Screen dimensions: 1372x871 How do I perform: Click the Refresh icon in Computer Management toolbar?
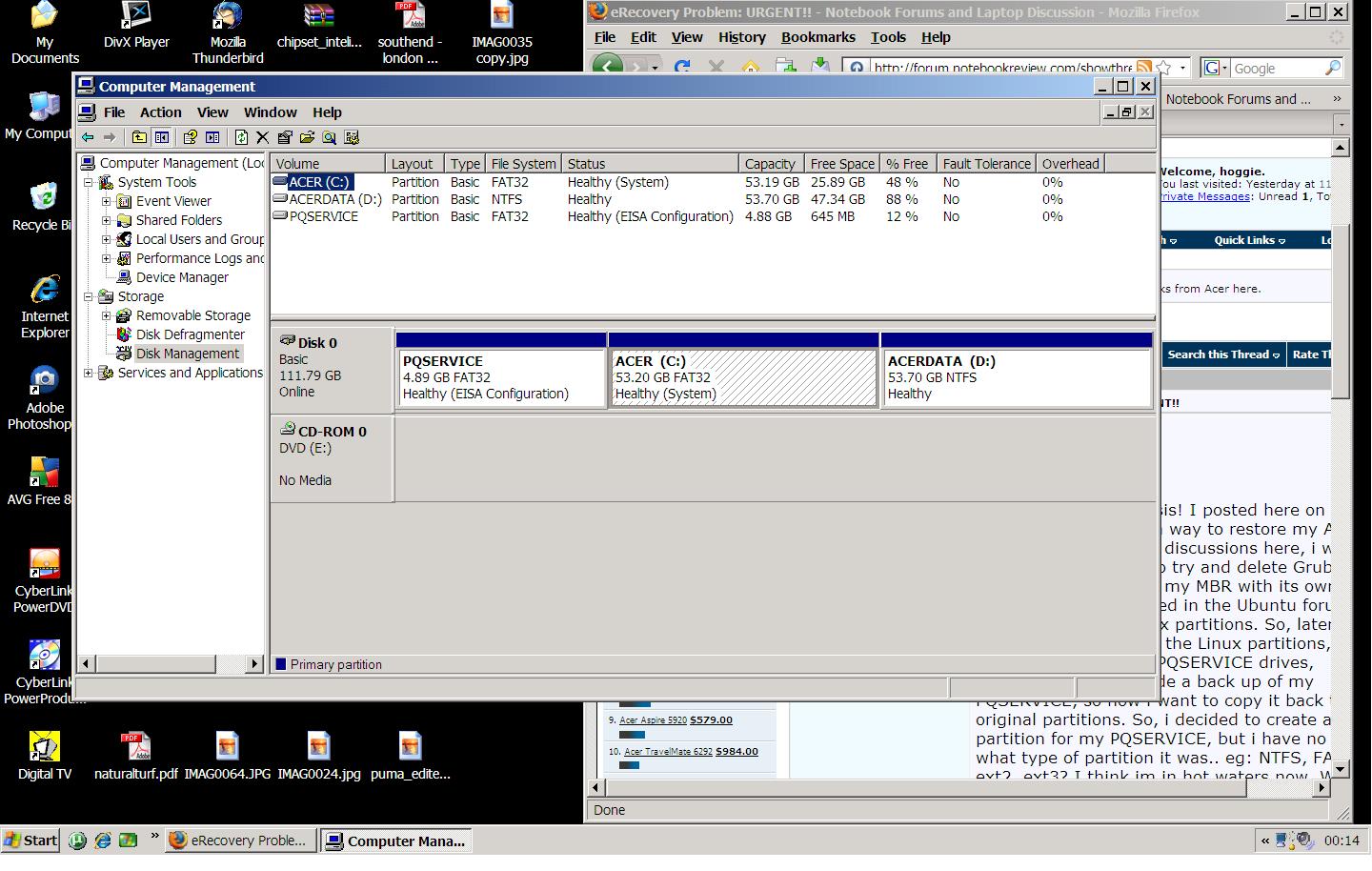(243, 138)
